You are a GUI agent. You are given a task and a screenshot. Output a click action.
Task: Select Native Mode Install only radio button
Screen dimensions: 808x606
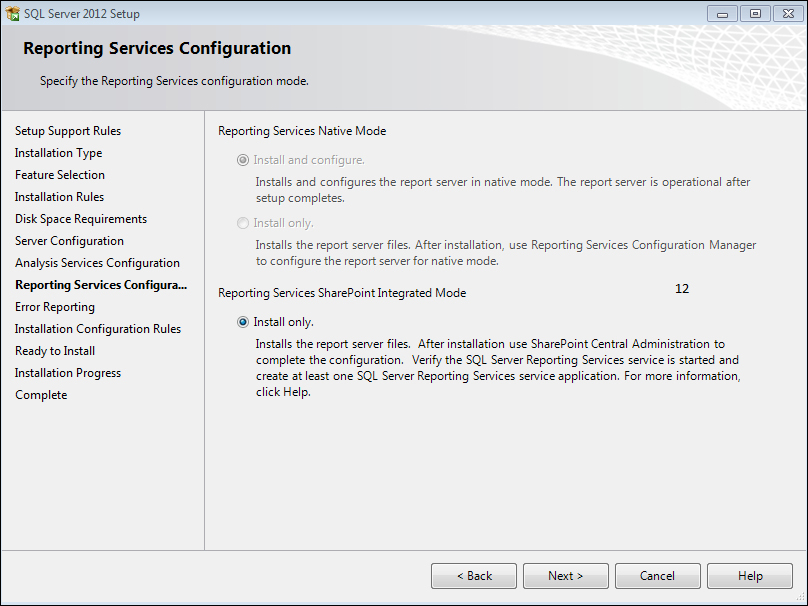click(x=243, y=223)
